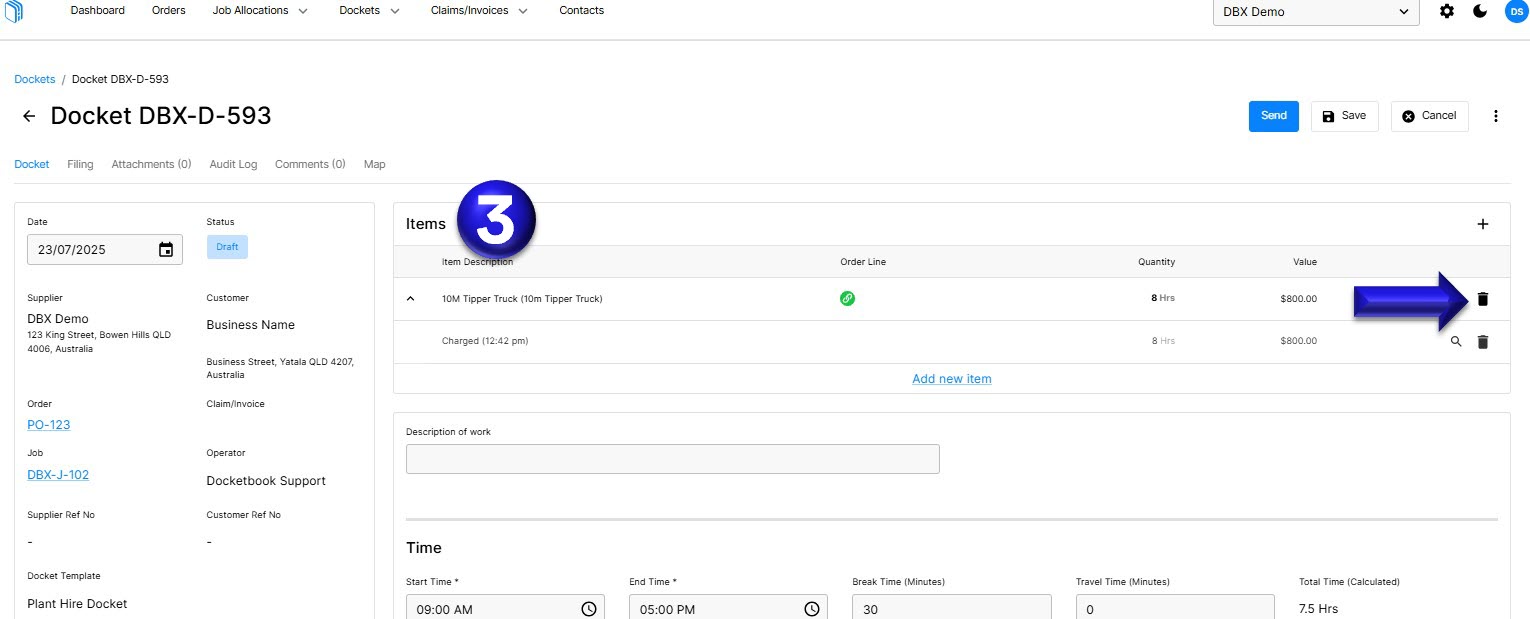Open the more options kebab menu
The width and height of the screenshot is (1530, 619).
tap(1496, 116)
